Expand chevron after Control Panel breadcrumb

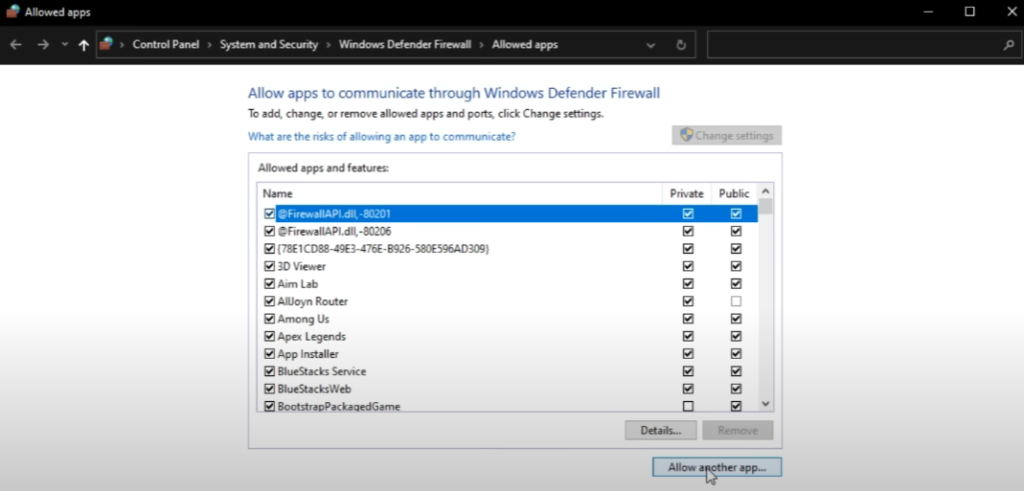pyautogui.click(x=210, y=45)
